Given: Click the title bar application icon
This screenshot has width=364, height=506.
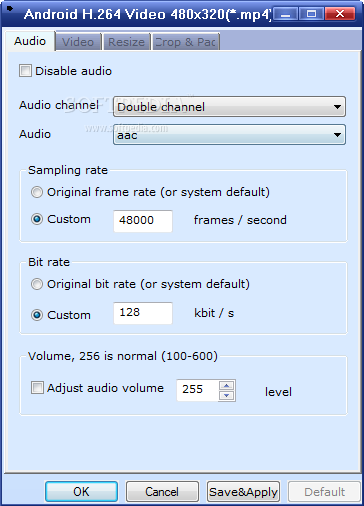Looking at the screenshot, I should (10, 8).
